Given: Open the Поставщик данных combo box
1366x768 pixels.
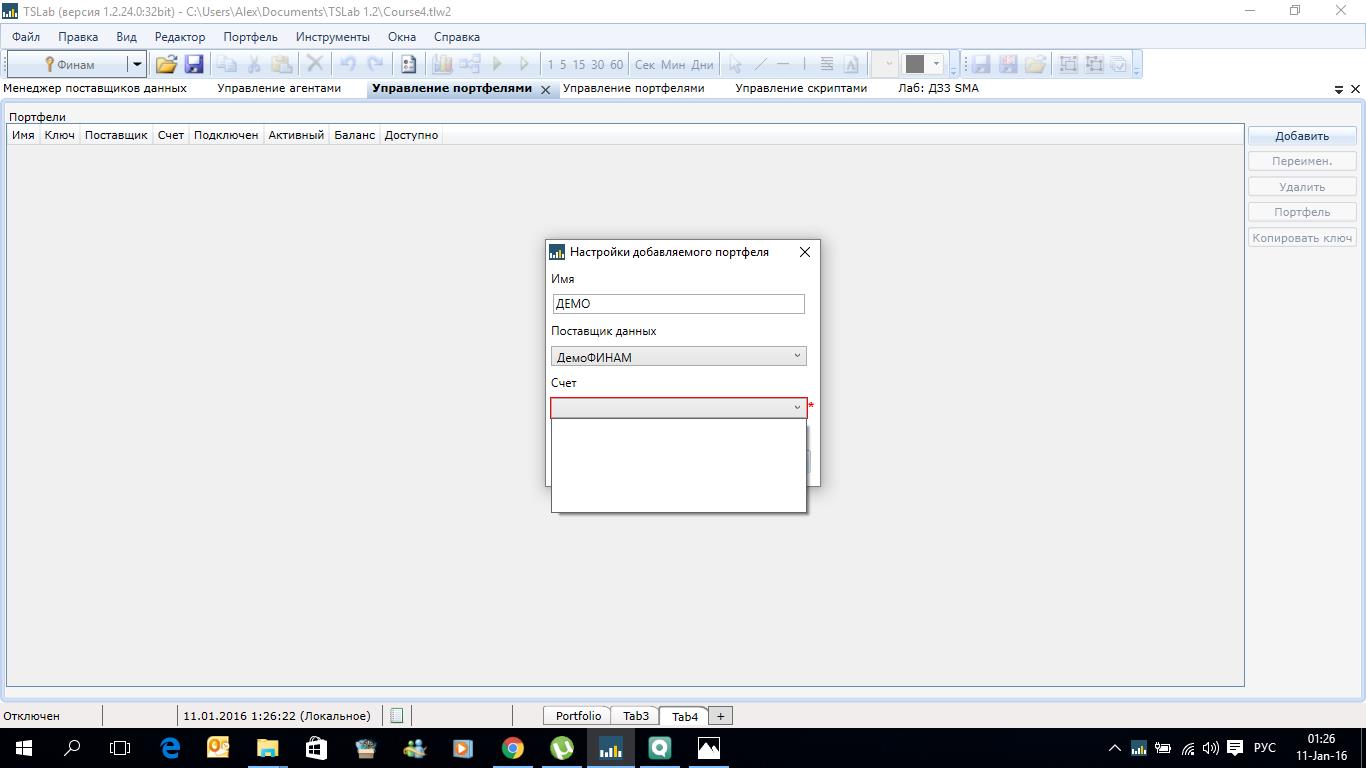Looking at the screenshot, I should (x=678, y=356).
